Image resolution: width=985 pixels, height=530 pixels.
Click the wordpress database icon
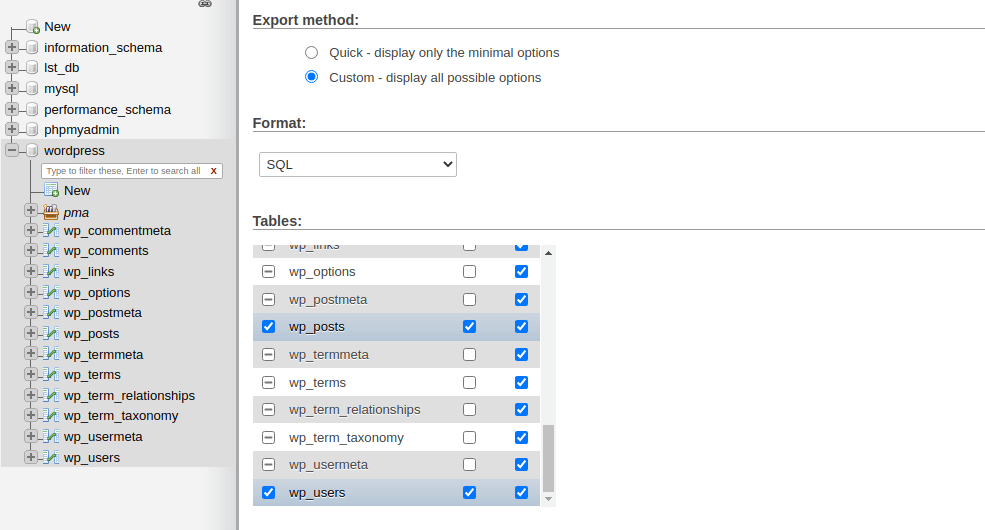click(32, 150)
